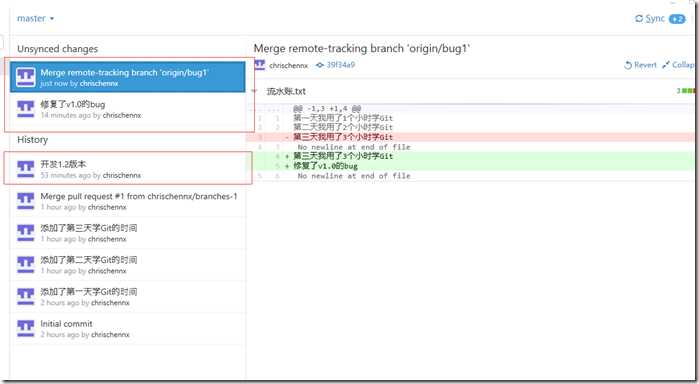Click the diff stat bars for 流水账.txt
The height and width of the screenshot is (384, 699).
[x=686, y=91]
